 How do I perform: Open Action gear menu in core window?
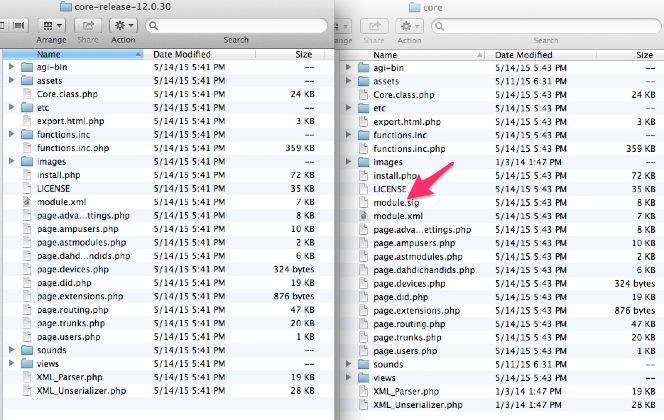(409, 26)
